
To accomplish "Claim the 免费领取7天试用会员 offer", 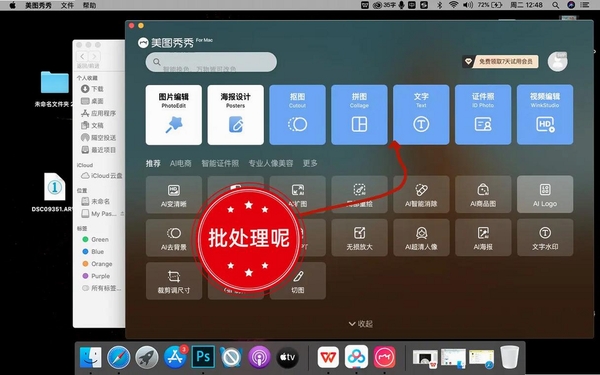I will click(x=501, y=61).
